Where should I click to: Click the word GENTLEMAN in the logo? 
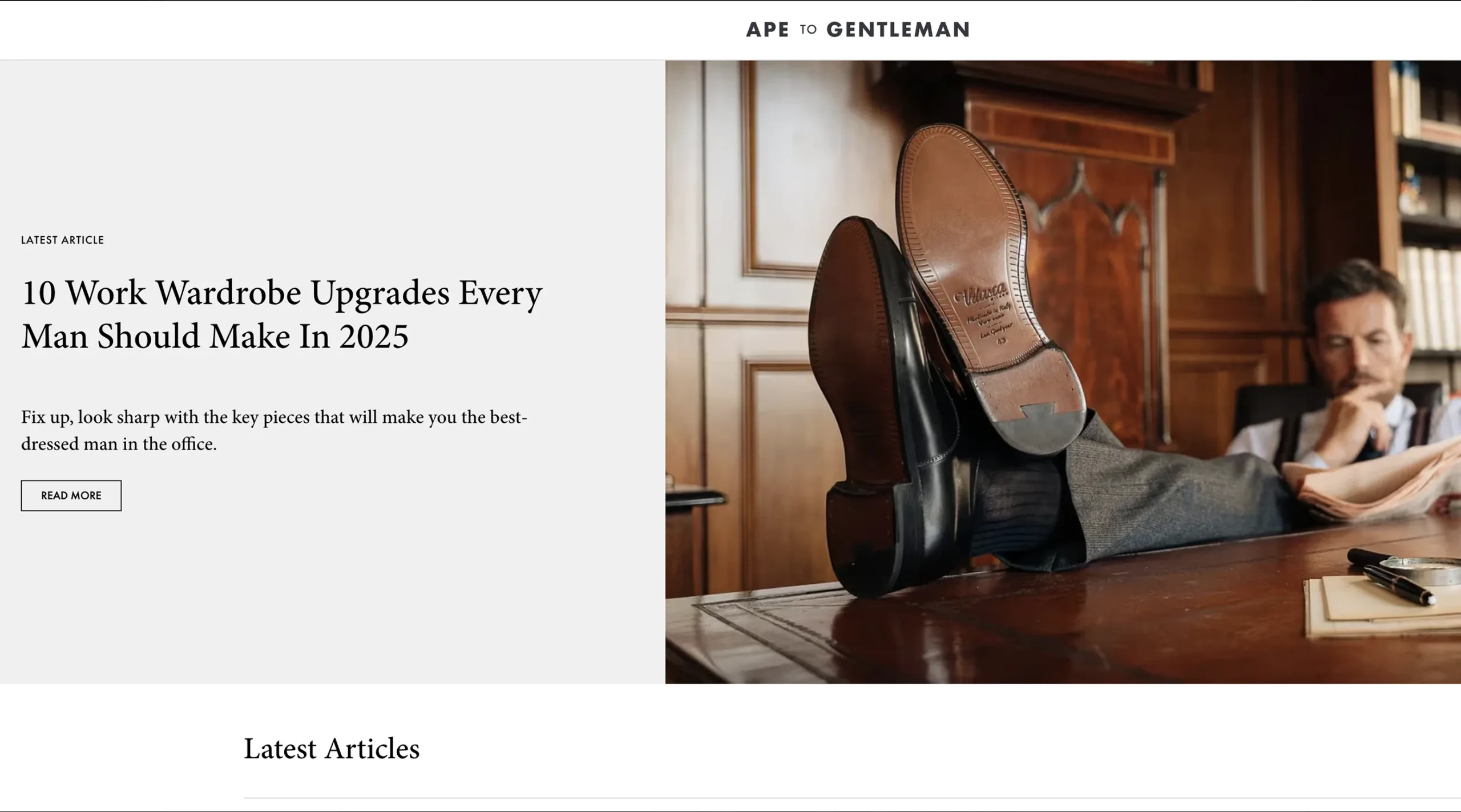click(x=898, y=30)
